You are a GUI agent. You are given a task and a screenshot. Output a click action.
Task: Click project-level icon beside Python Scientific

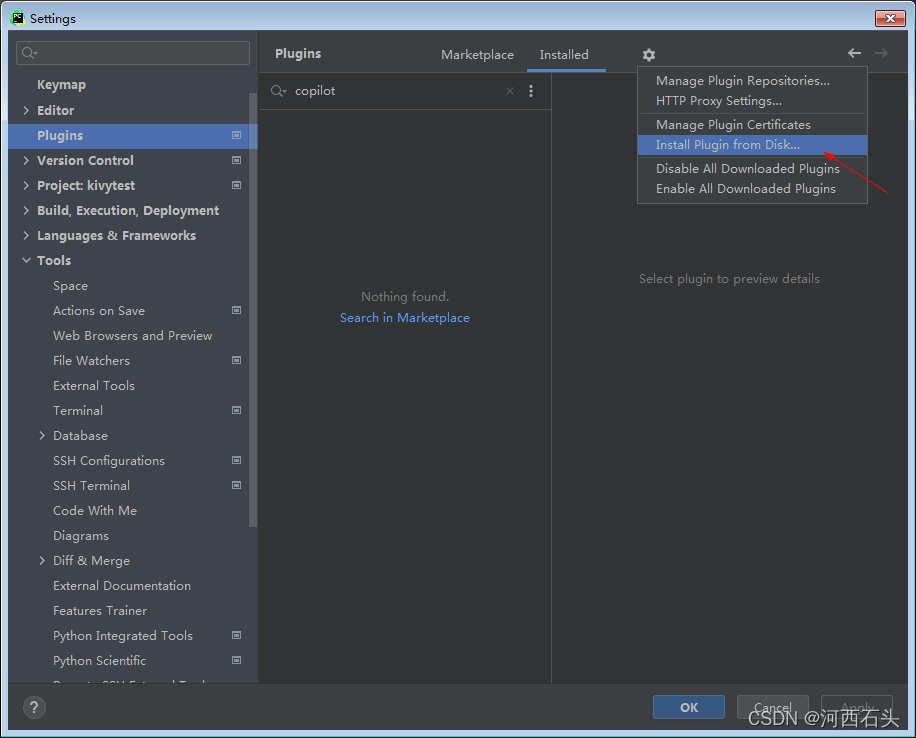click(237, 660)
